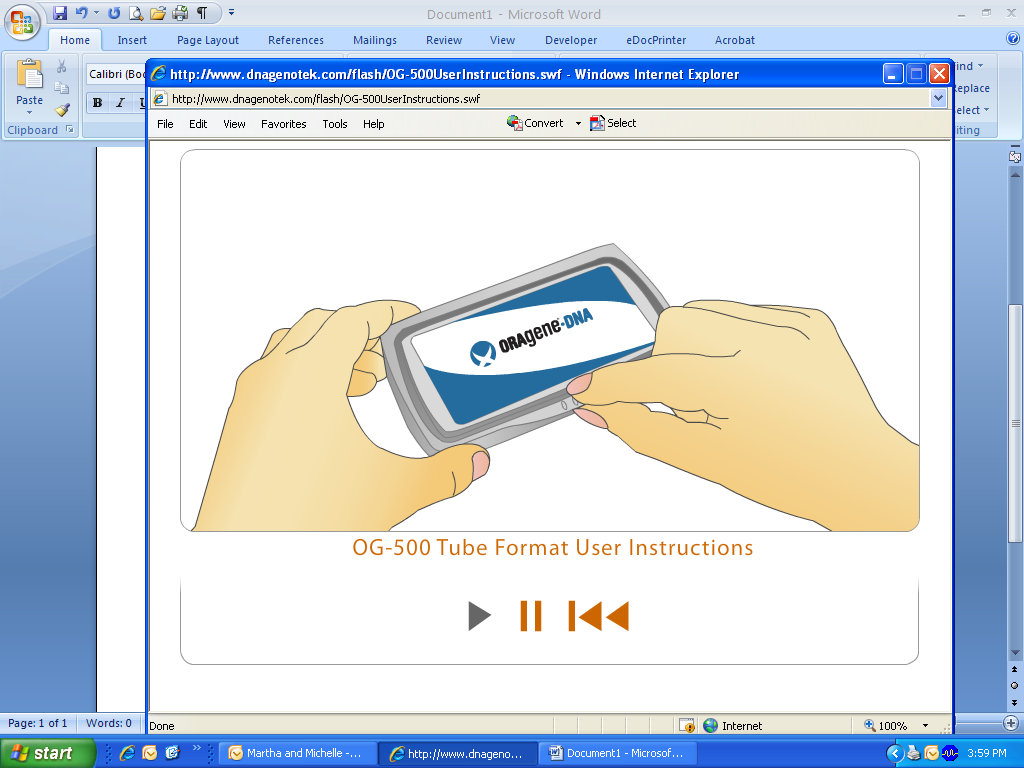The width and height of the screenshot is (1024, 768).
Task: Launch Internet Explorer from Quick Launch
Action: 127,753
